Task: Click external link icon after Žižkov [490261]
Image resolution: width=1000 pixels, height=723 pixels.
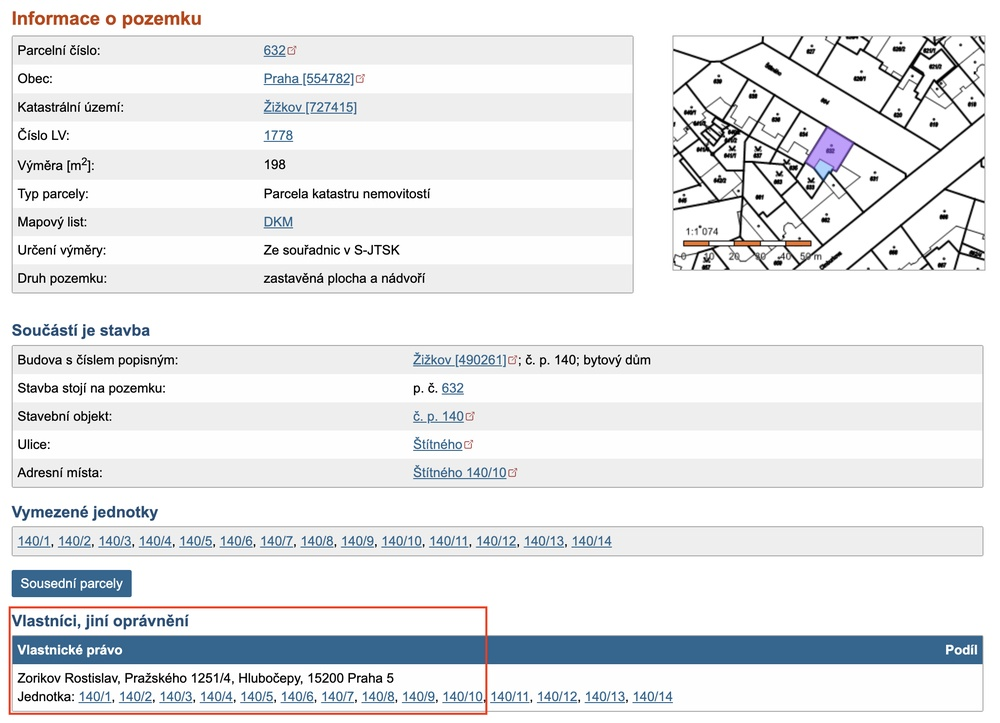Action: 513,360
